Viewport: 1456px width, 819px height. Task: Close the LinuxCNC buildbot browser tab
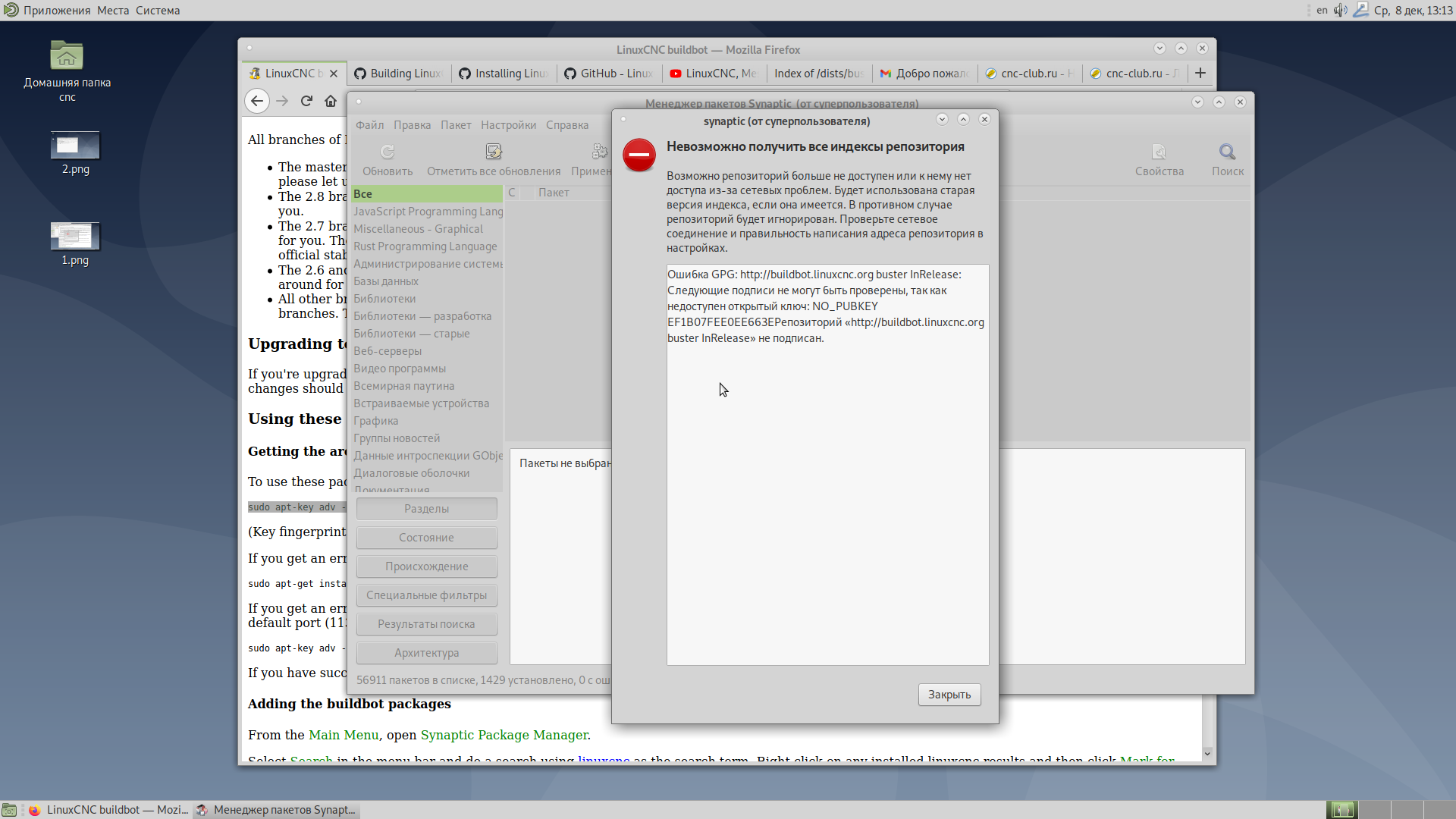(334, 74)
